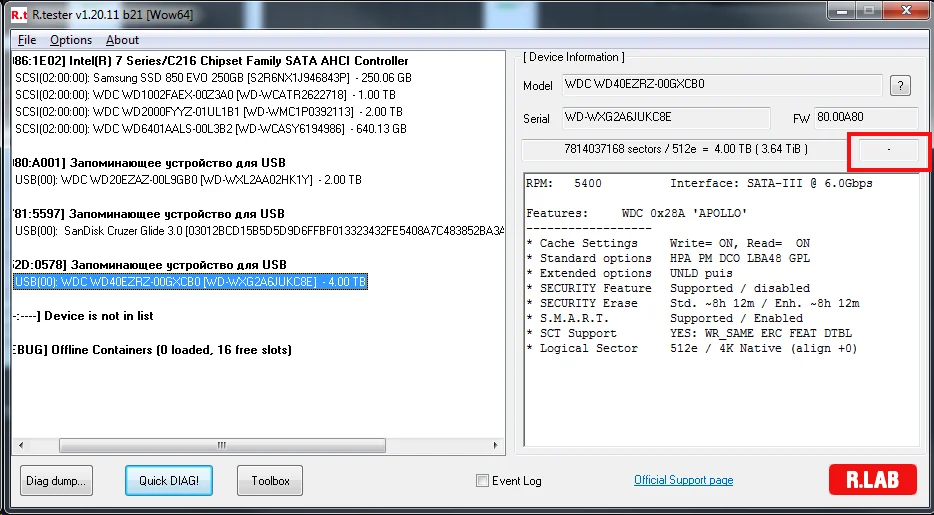The height and width of the screenshot is (515, 934).
Task: Click the Cache Settings line
Action: click(668, 244)
